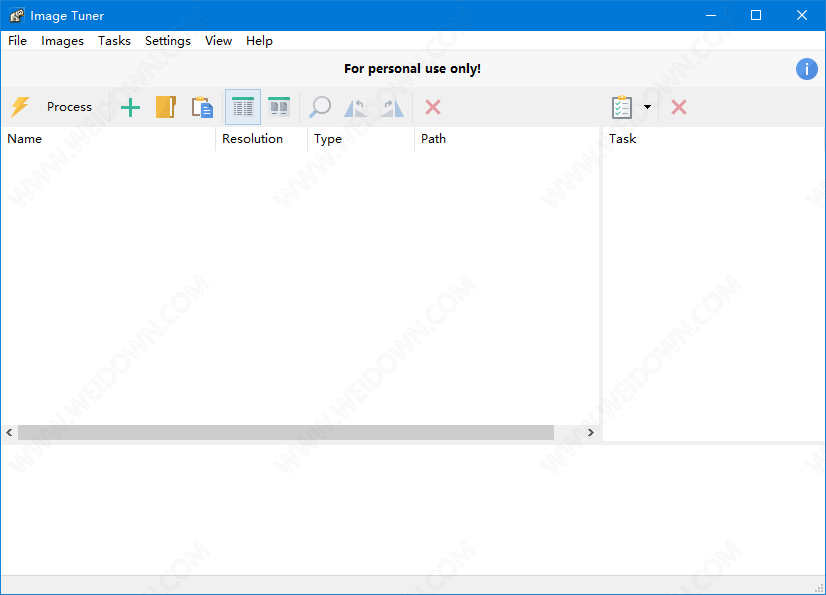826x595 pixels.
Task: Click the Task column header
Action: (714, 139)
